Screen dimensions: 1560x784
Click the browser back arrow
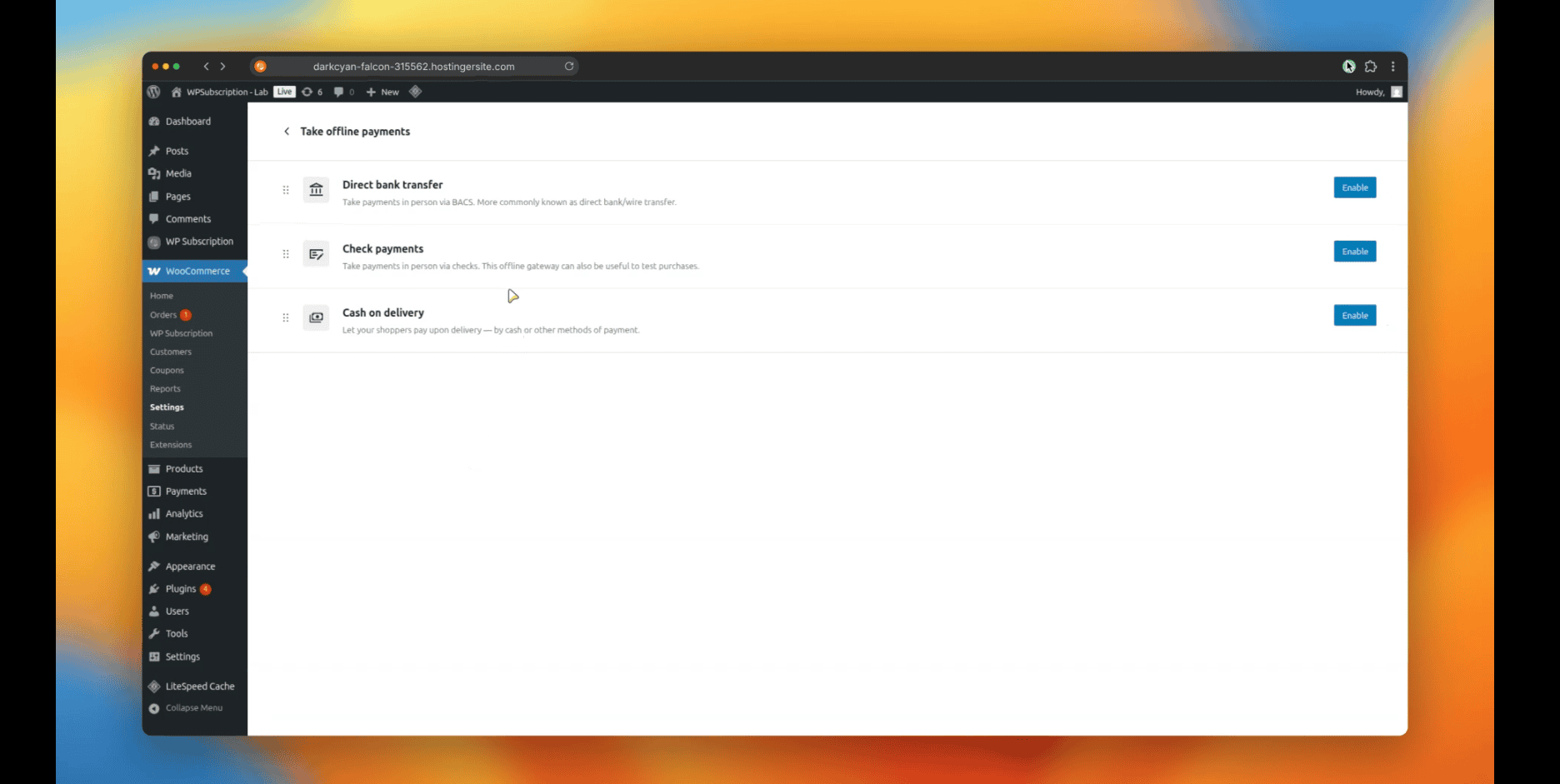click(207, 67)
